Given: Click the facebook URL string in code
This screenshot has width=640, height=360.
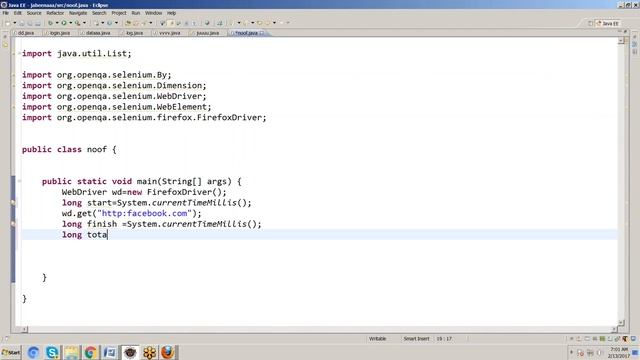Looking at the screenshot, I should tap(144, 213).
